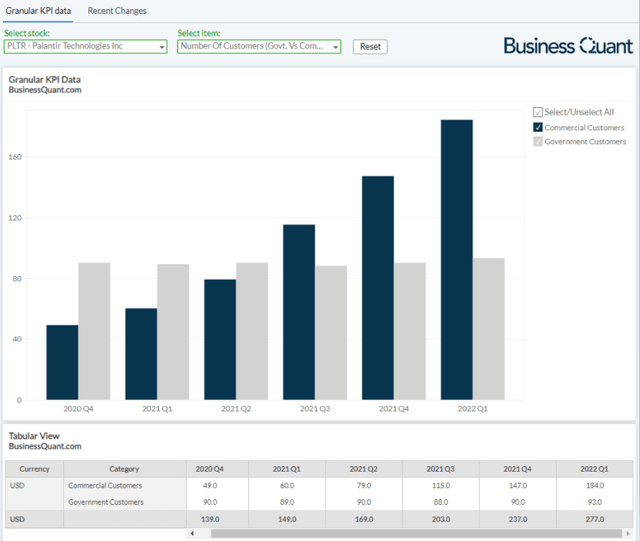
Task: Click the Business Quant logo
Action: pos(567,46)
